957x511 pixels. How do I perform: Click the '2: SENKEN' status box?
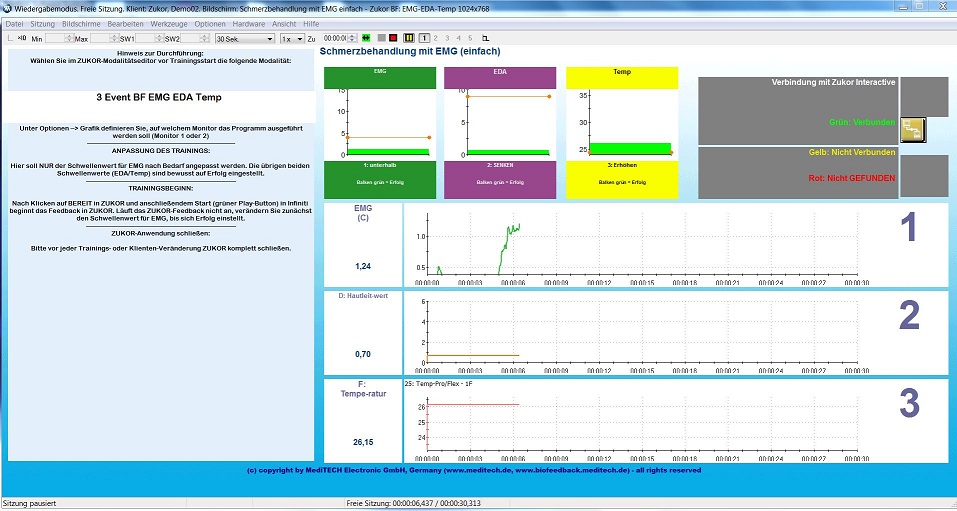(500, 179)
